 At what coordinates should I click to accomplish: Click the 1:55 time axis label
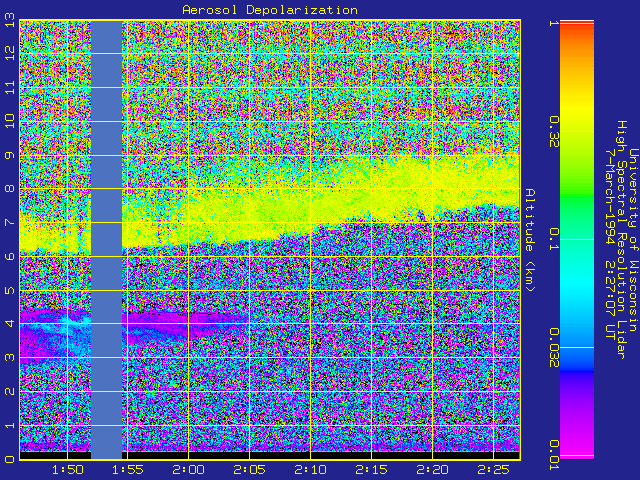coord(128,470)
